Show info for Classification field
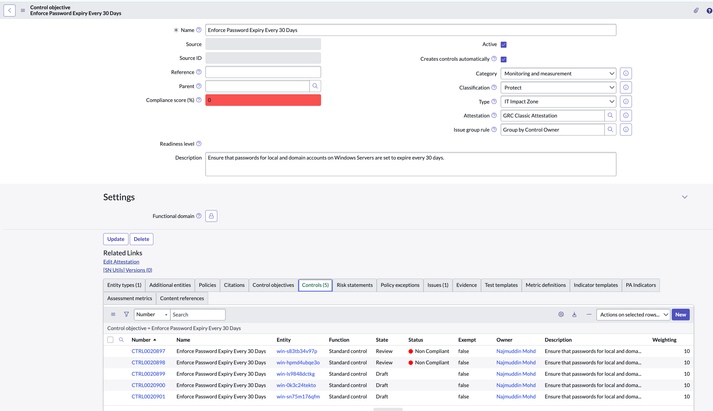This screenshot has width=713, height=411. tap(626, 87)
